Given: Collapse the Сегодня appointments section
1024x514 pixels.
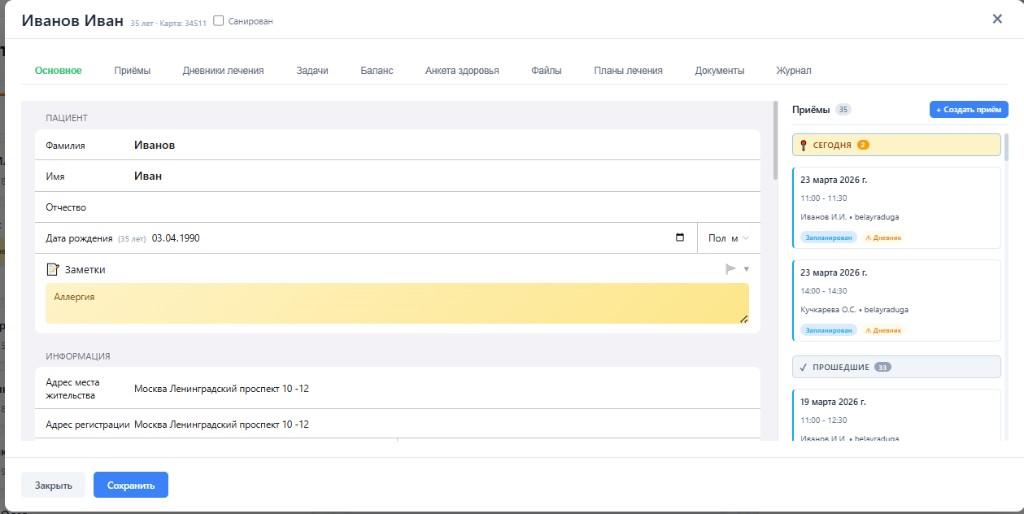Looking at the screenshot, I should tap(896, 145).
